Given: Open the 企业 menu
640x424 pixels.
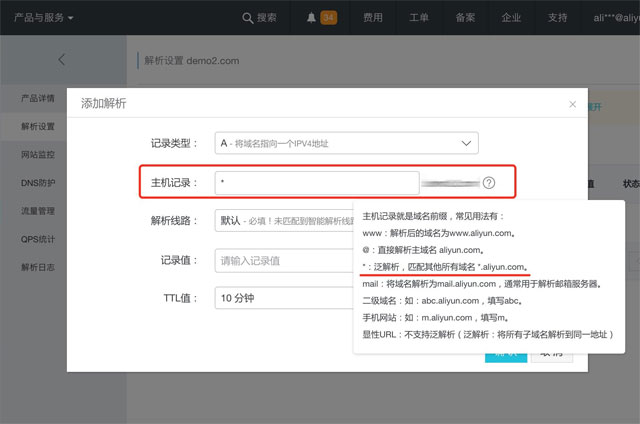Looking at the screenshot, I should (x=511, y=18).
